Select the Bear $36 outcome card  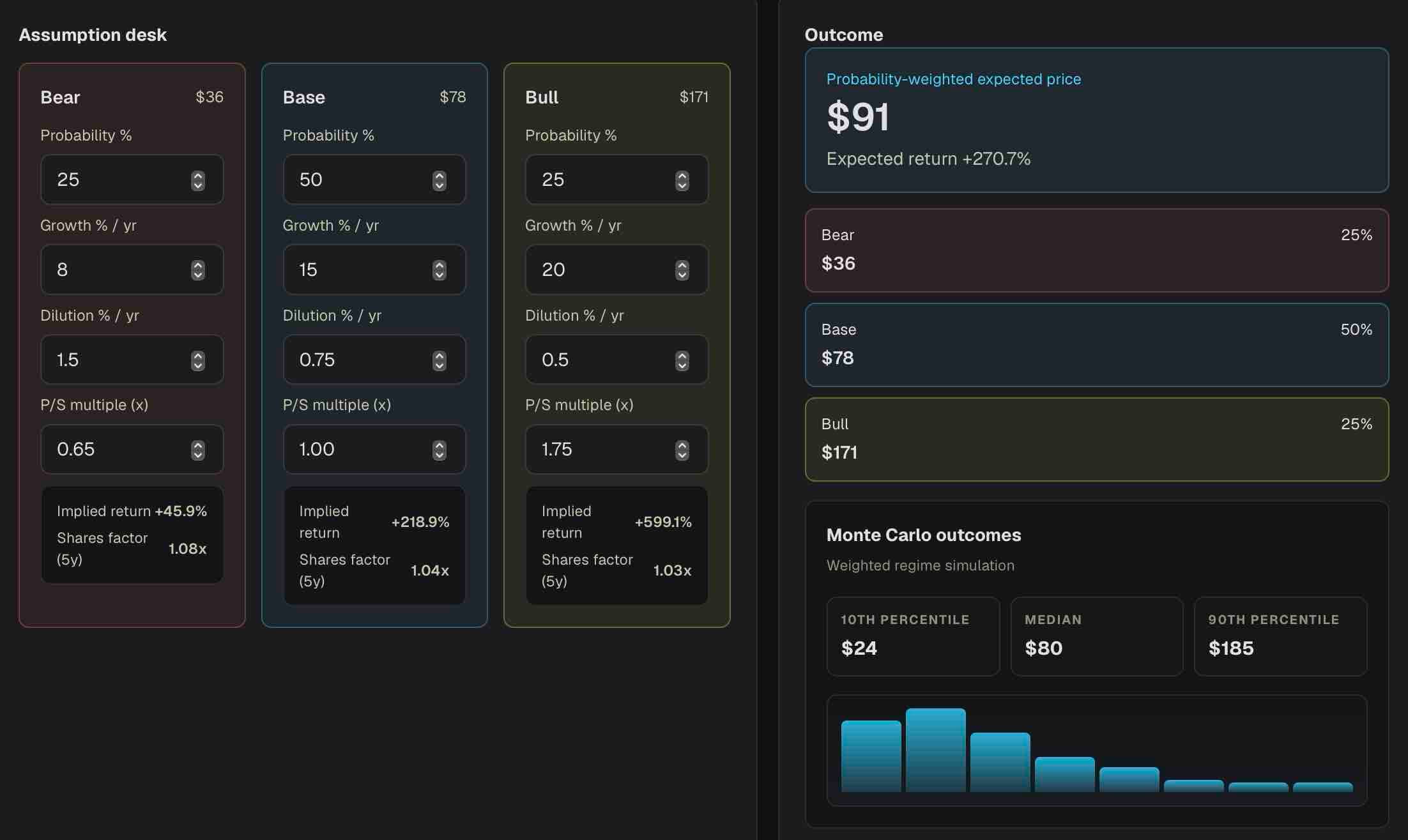coord(1097,250)
